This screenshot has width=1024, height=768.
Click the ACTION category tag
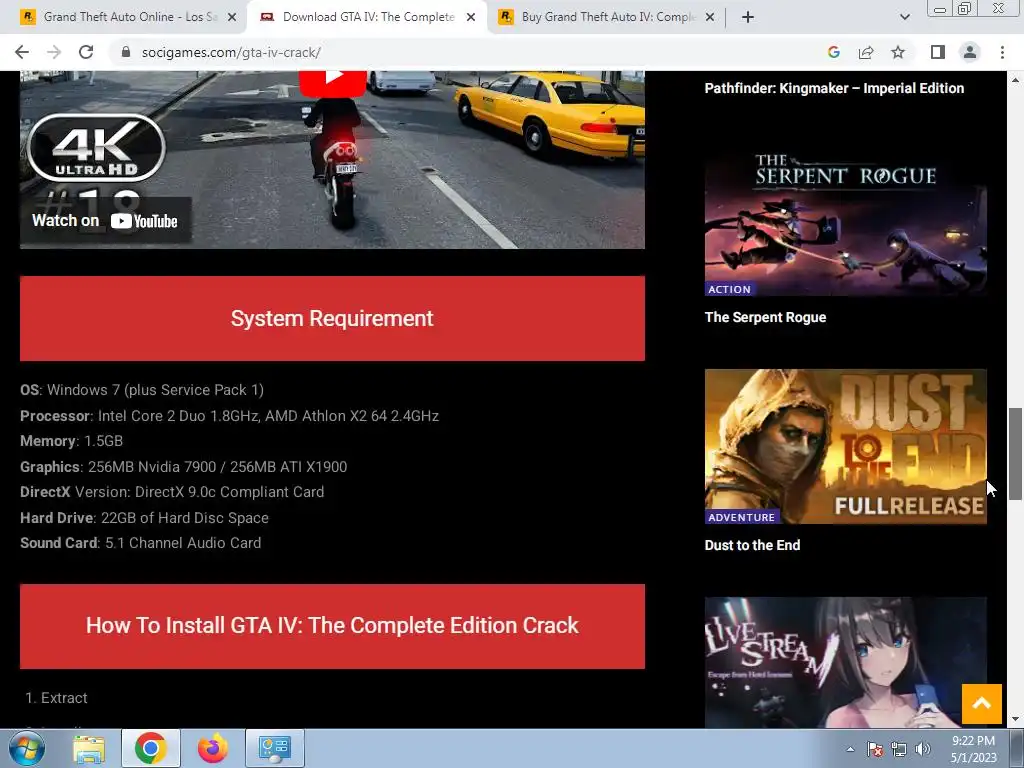point(729,289)
